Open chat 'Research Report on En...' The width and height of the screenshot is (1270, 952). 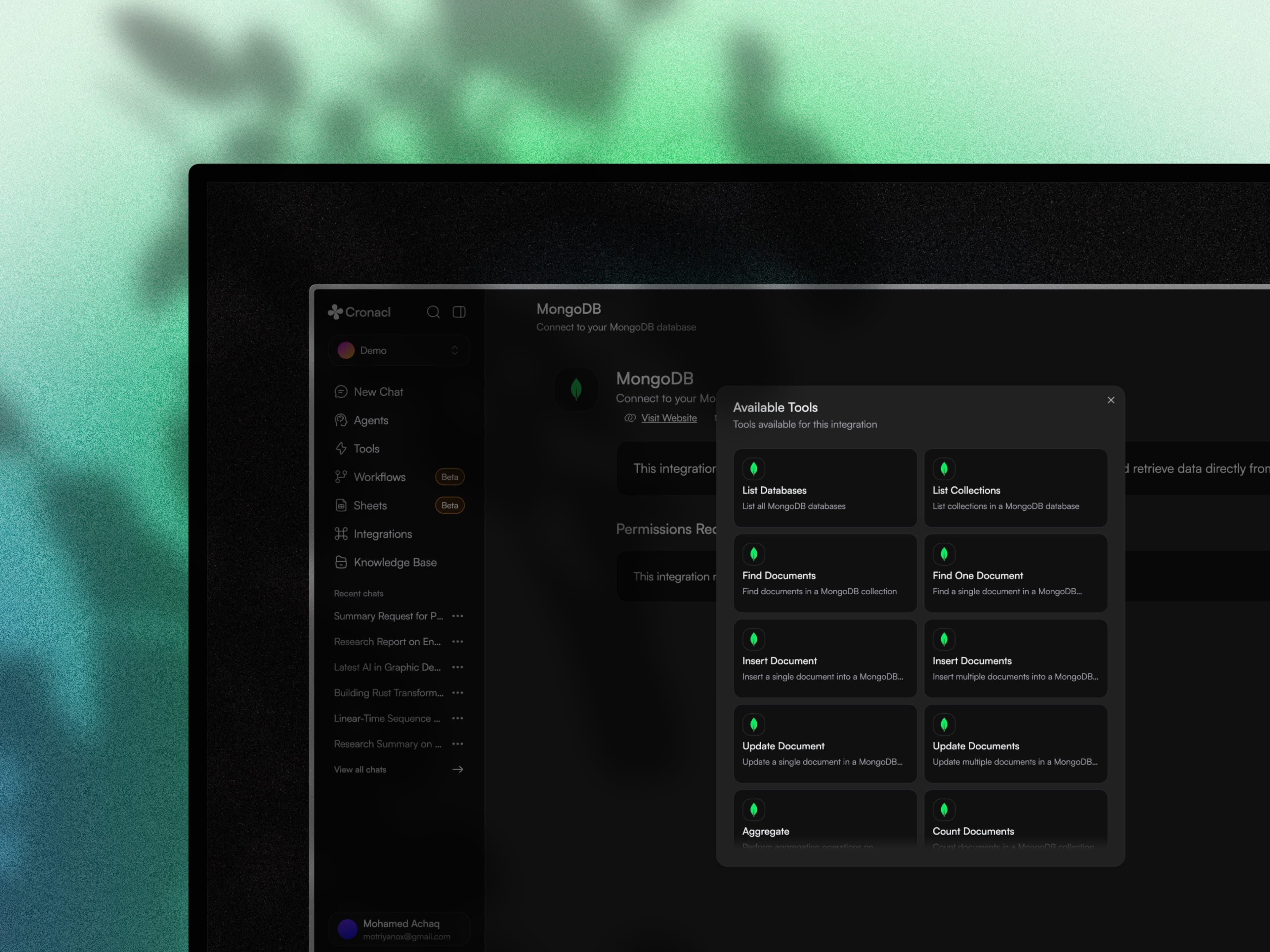pos(388,642)
